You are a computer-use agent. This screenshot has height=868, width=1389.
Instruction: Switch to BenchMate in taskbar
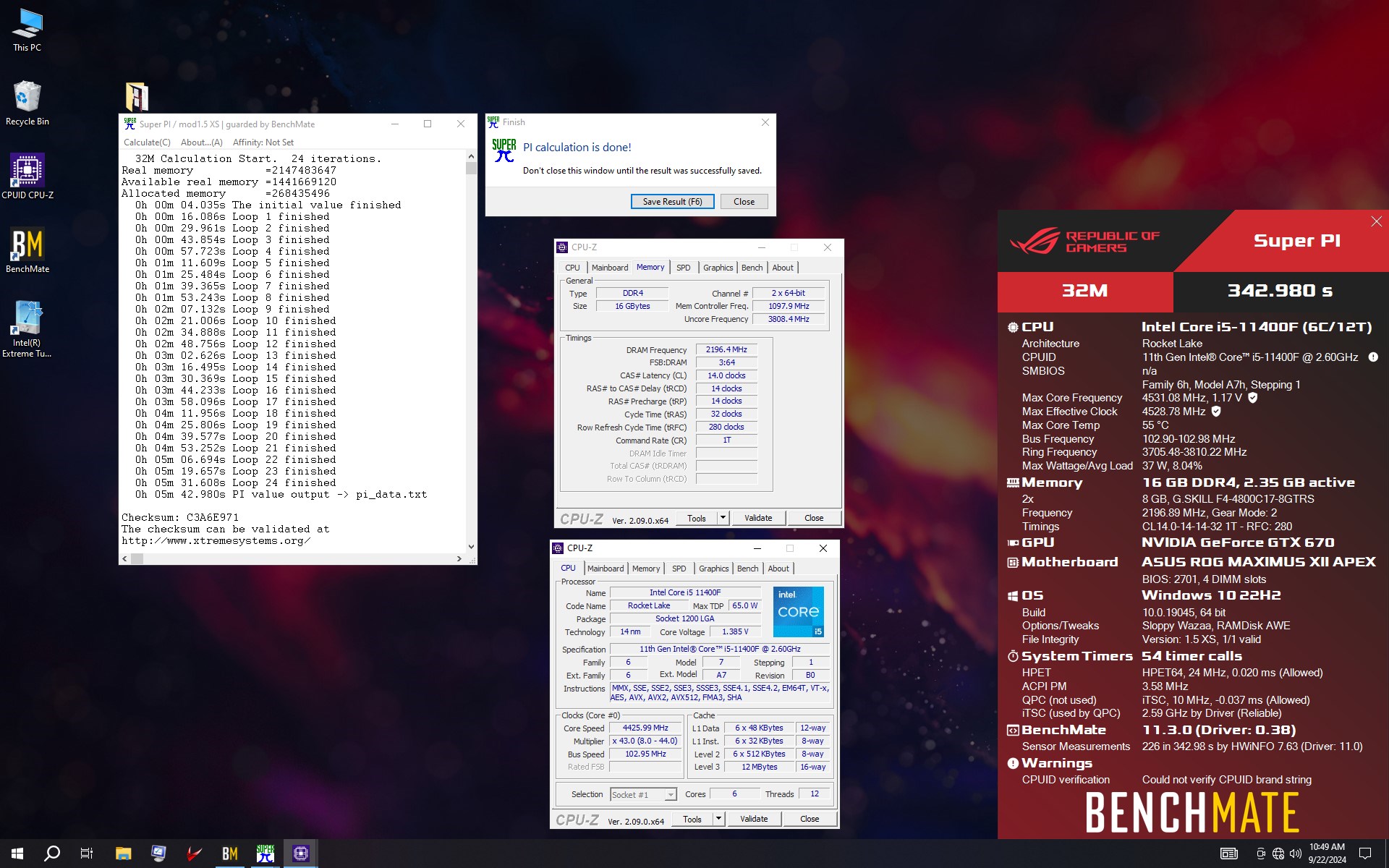pos(229,854)
